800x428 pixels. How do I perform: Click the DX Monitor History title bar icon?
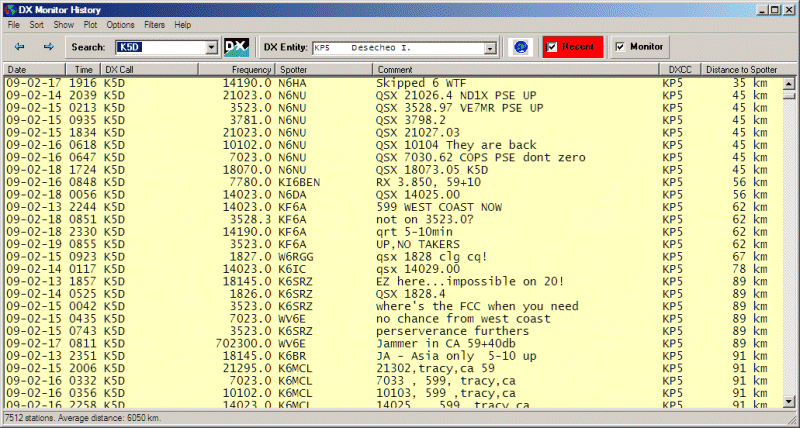point(9,8)
